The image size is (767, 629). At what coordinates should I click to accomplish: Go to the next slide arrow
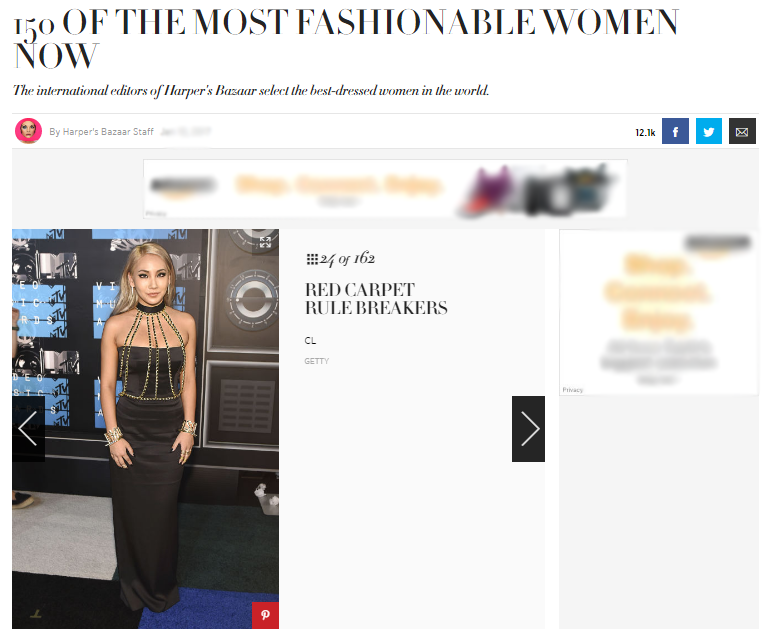point(528,429)
